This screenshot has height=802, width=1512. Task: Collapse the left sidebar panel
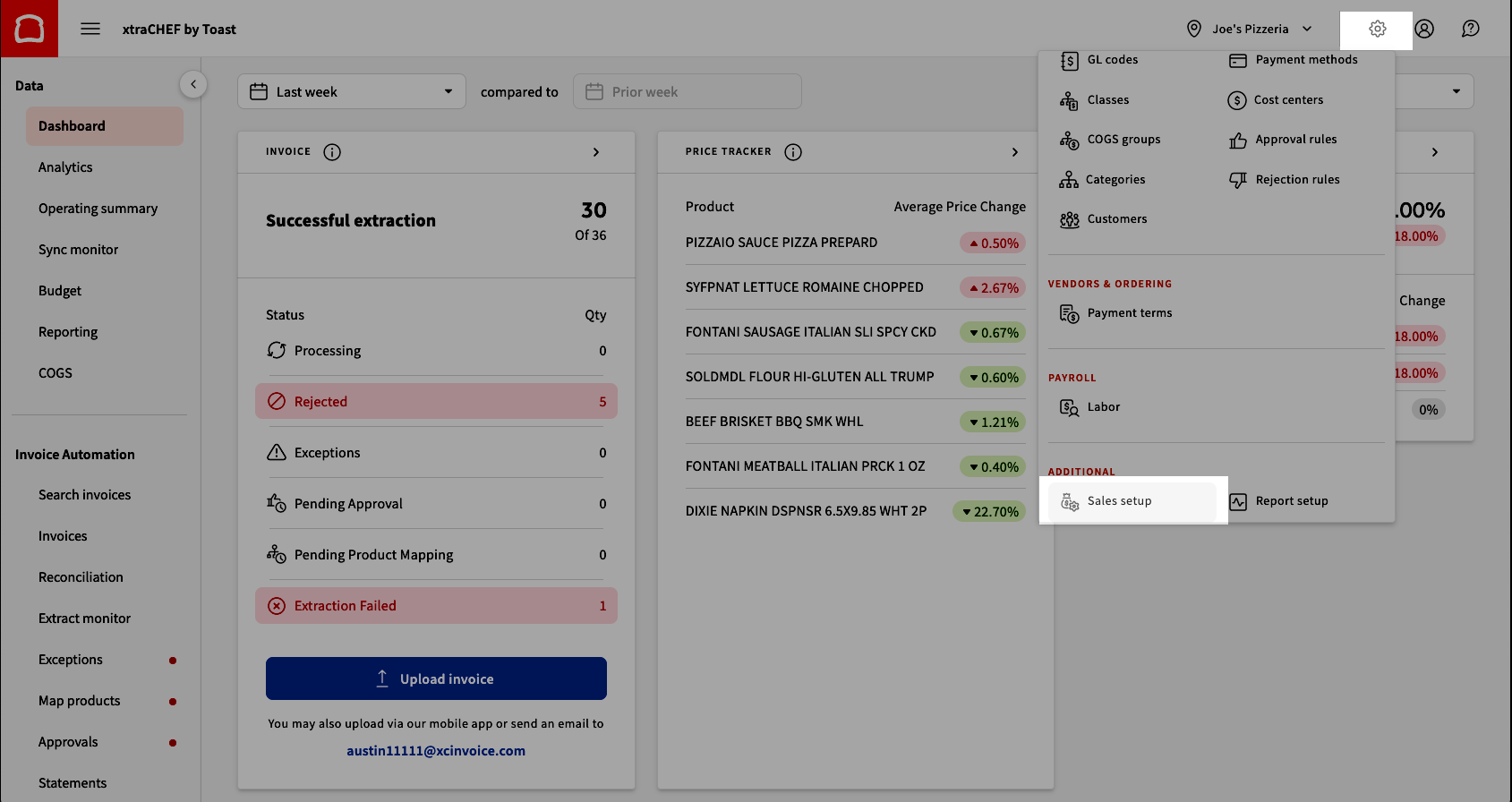point(193,84)
